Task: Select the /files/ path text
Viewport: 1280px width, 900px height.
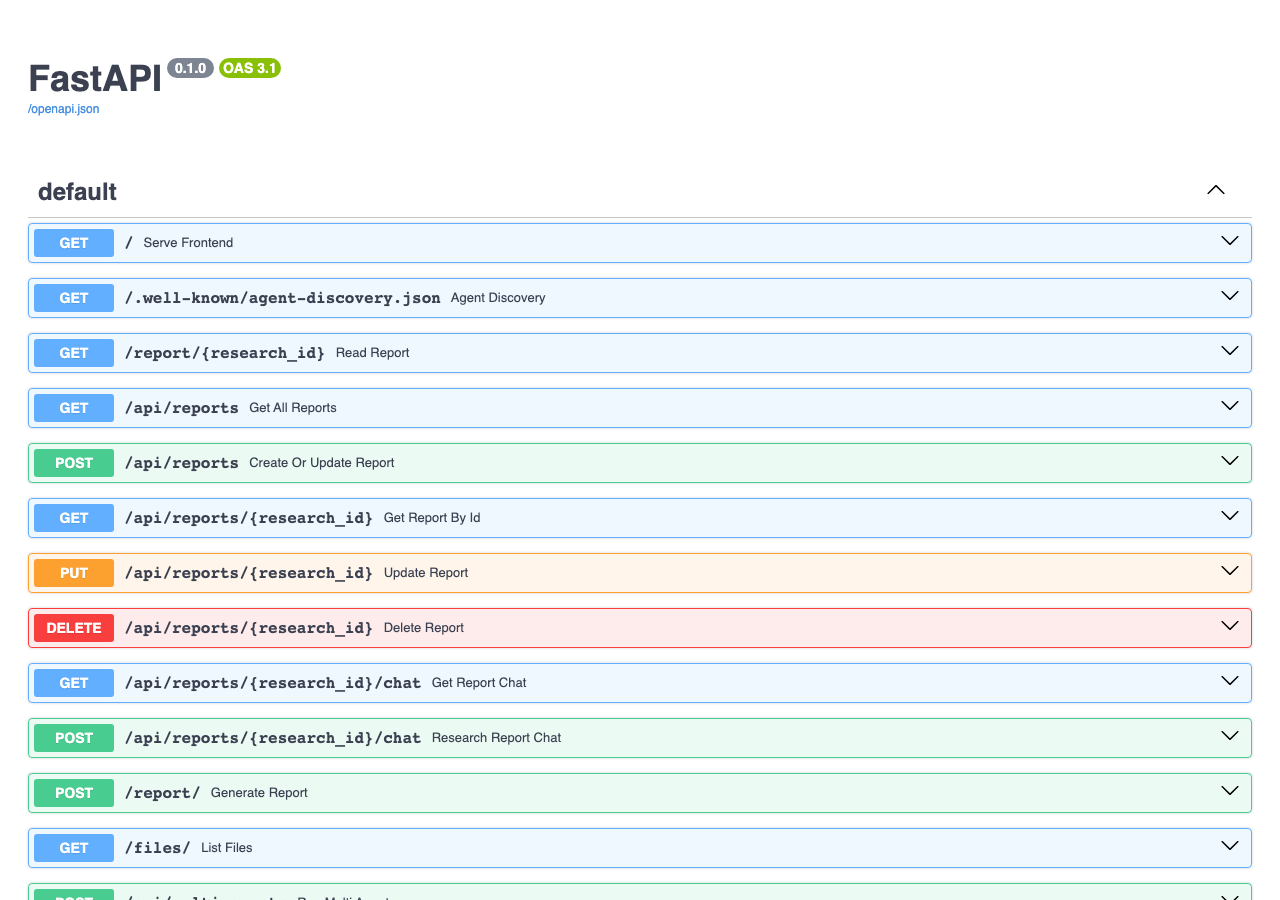Action: pos(157,848)
